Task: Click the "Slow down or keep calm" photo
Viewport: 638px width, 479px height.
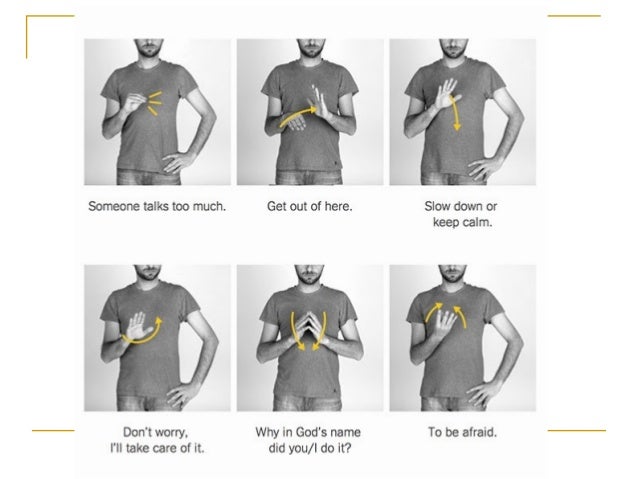Action: (x=463, y=112)
